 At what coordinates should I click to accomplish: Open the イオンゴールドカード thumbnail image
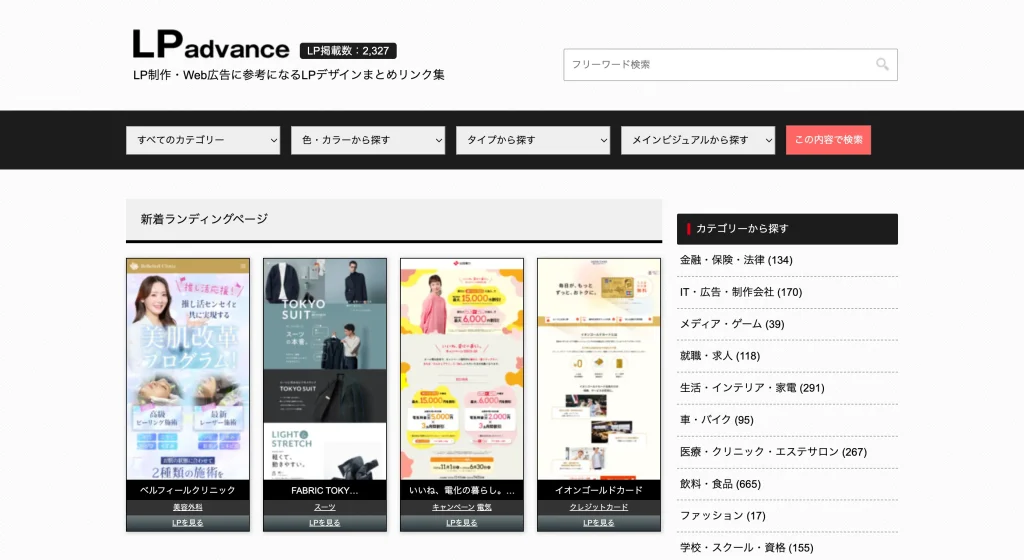click(599, 369)
